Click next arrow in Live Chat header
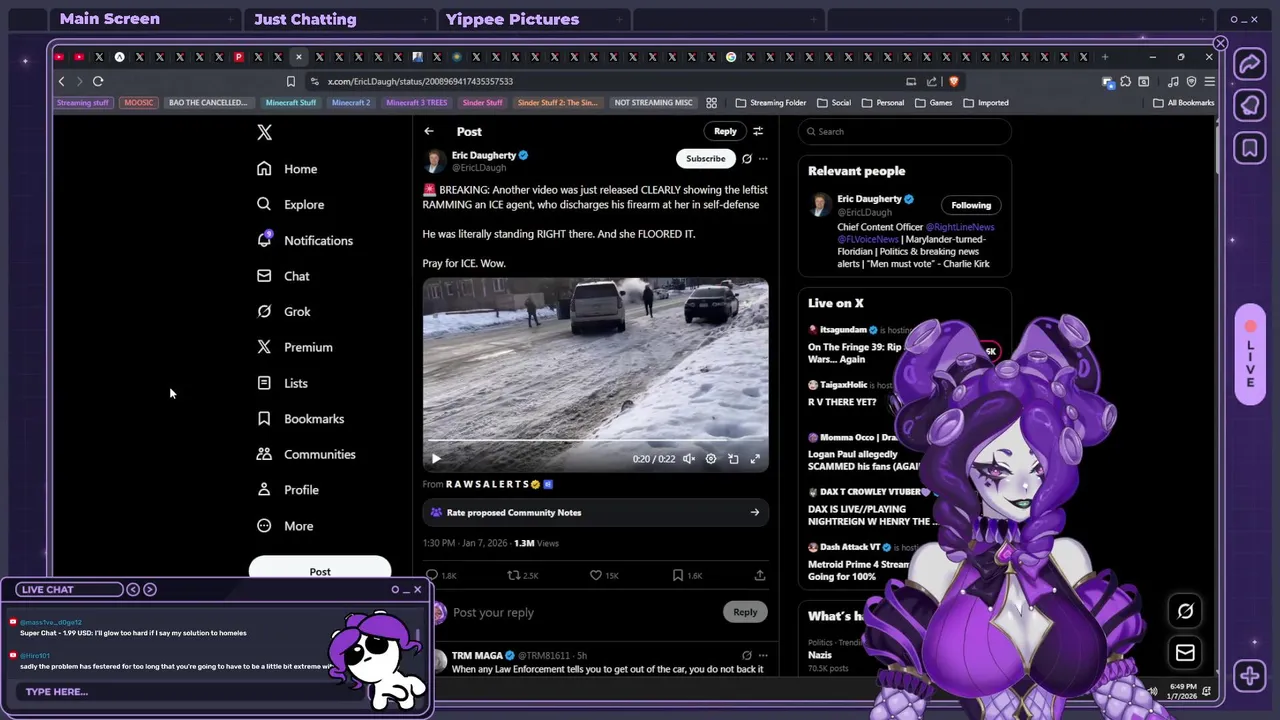The image size is (1280, 720). pyautogui.click(x=150, y=589)
